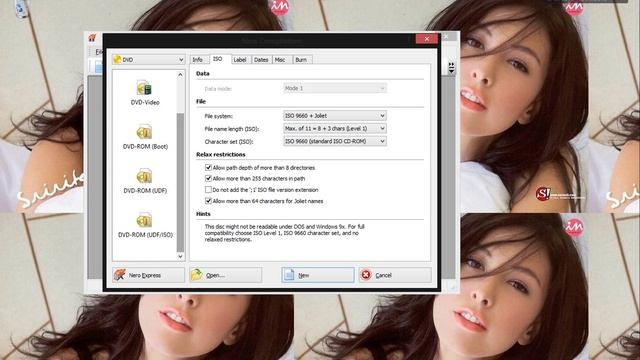Open the disabled Data mode dropdown

pos(335,88)
